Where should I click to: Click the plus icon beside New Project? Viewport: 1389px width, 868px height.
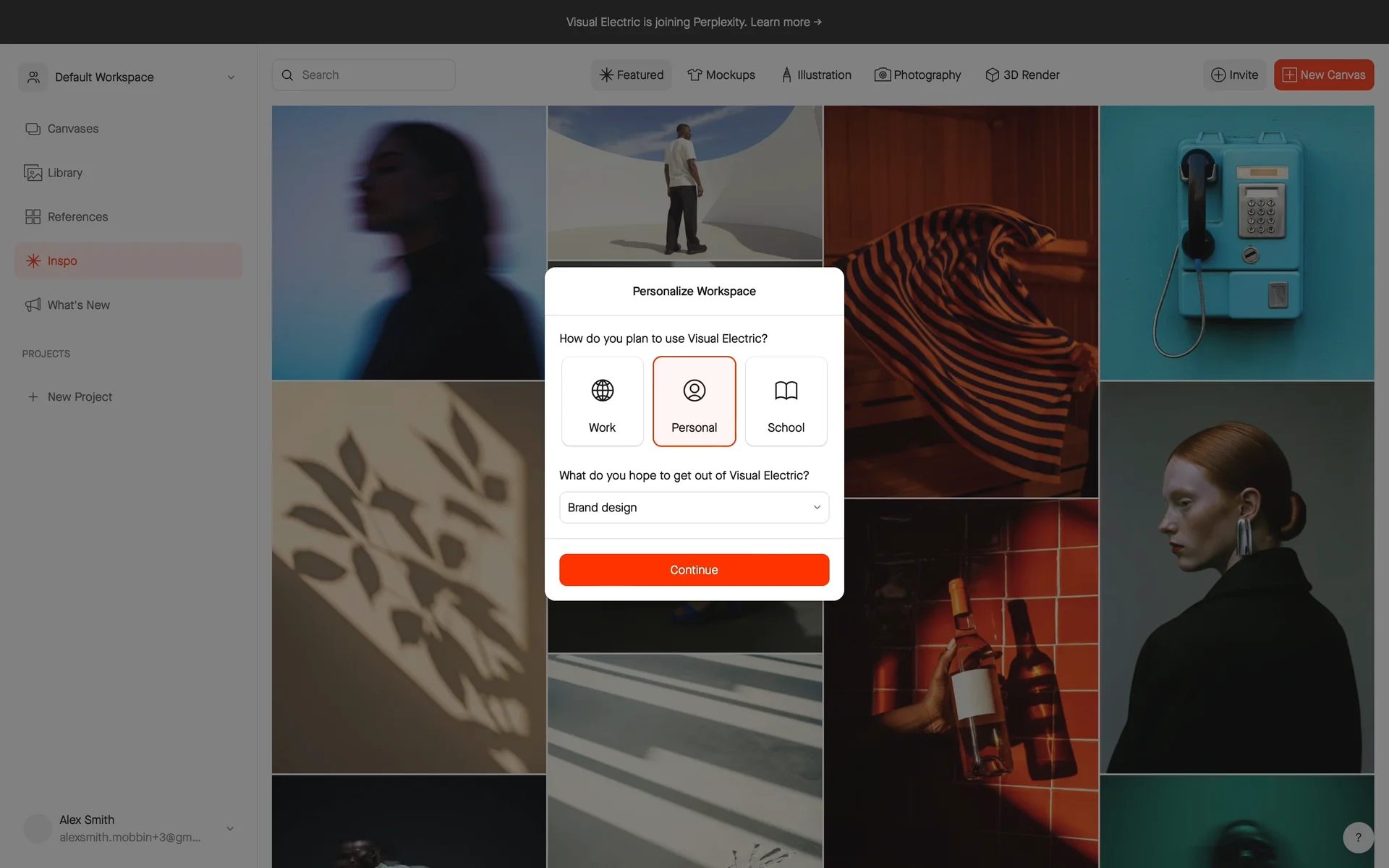(x=33, y=397)
